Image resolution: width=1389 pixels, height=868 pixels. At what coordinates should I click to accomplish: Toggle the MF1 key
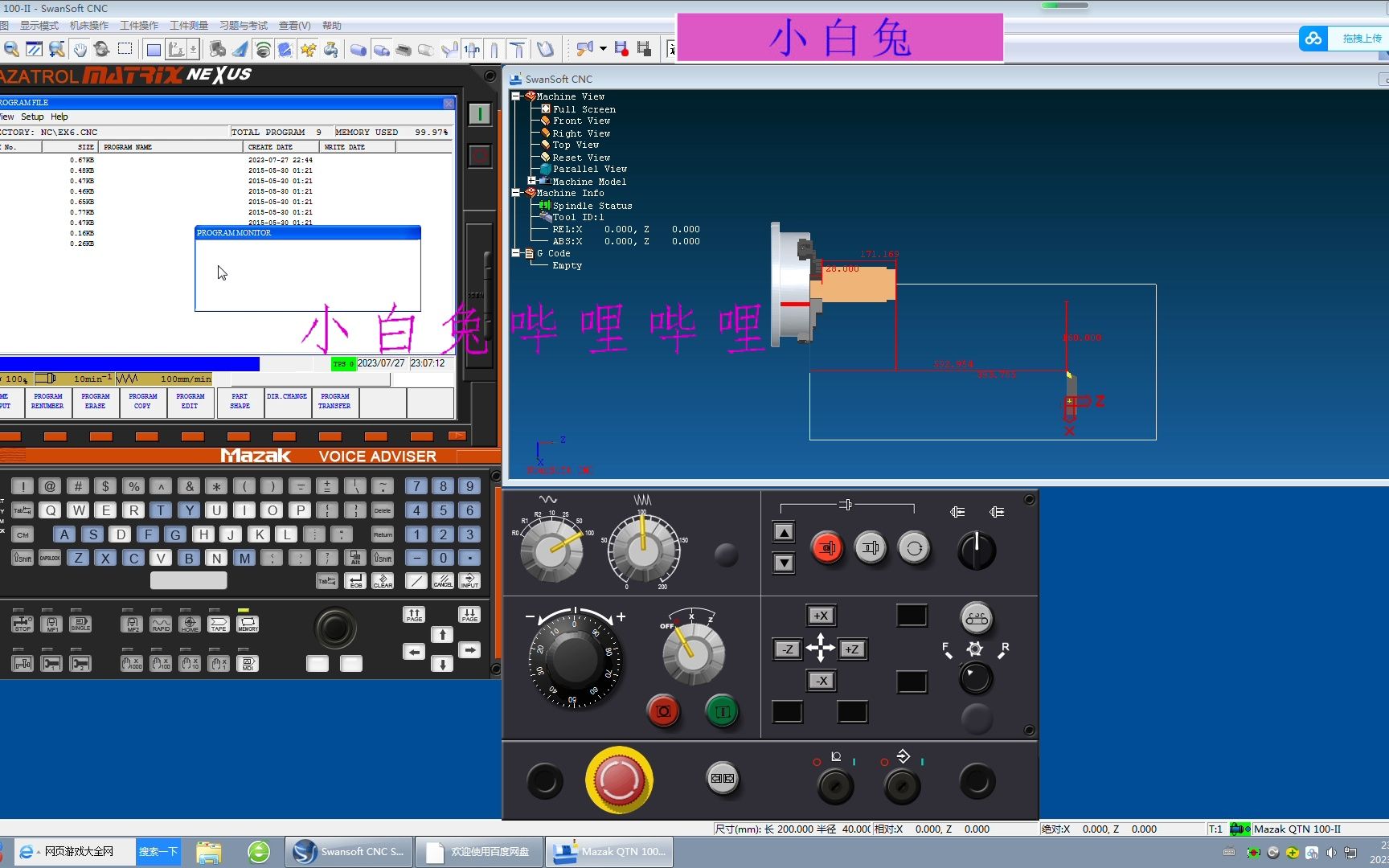(51, 624)
